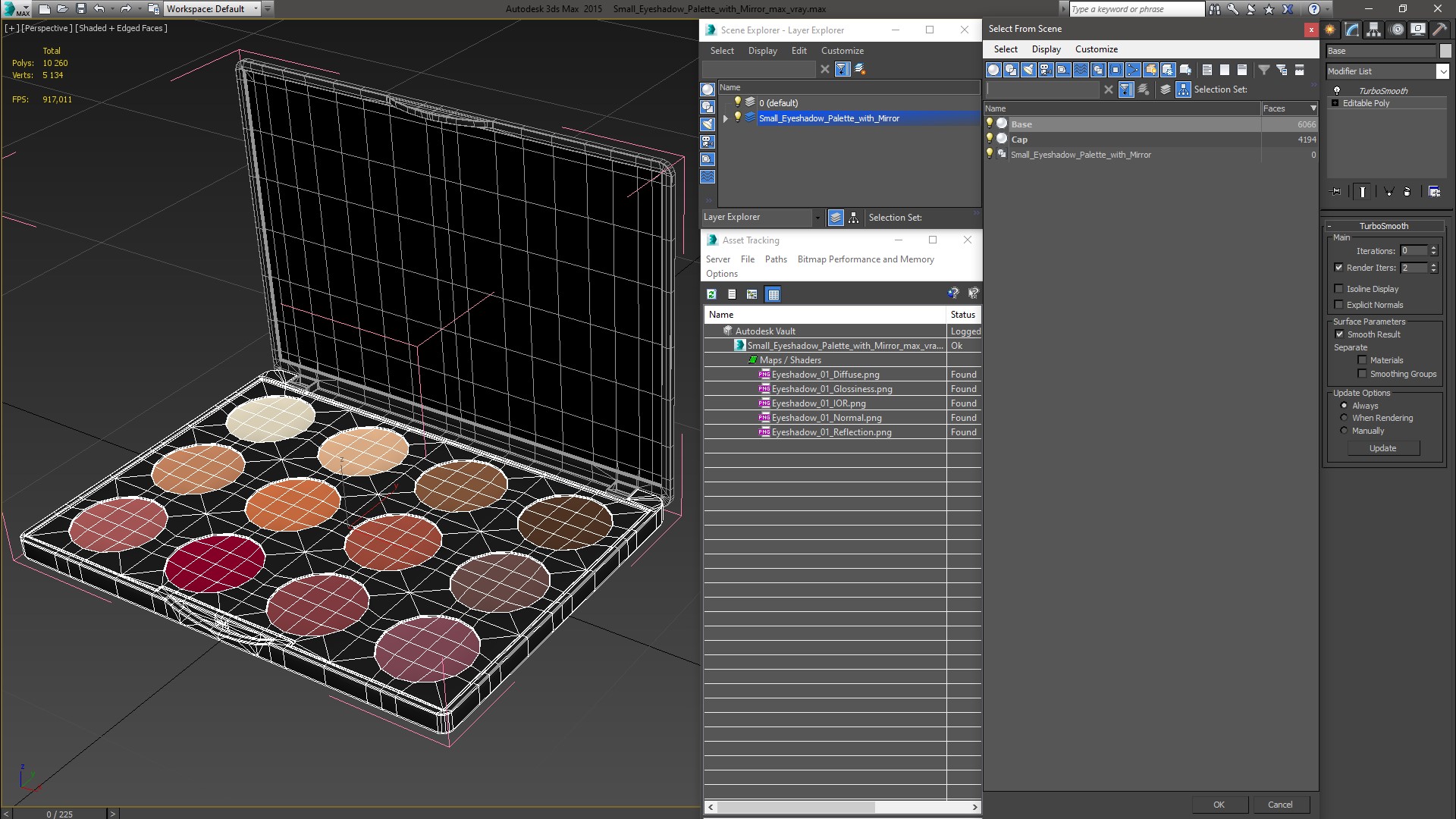Click OK to confirm Select From Scene
Screen dimensions: 1456x819
1219,804
